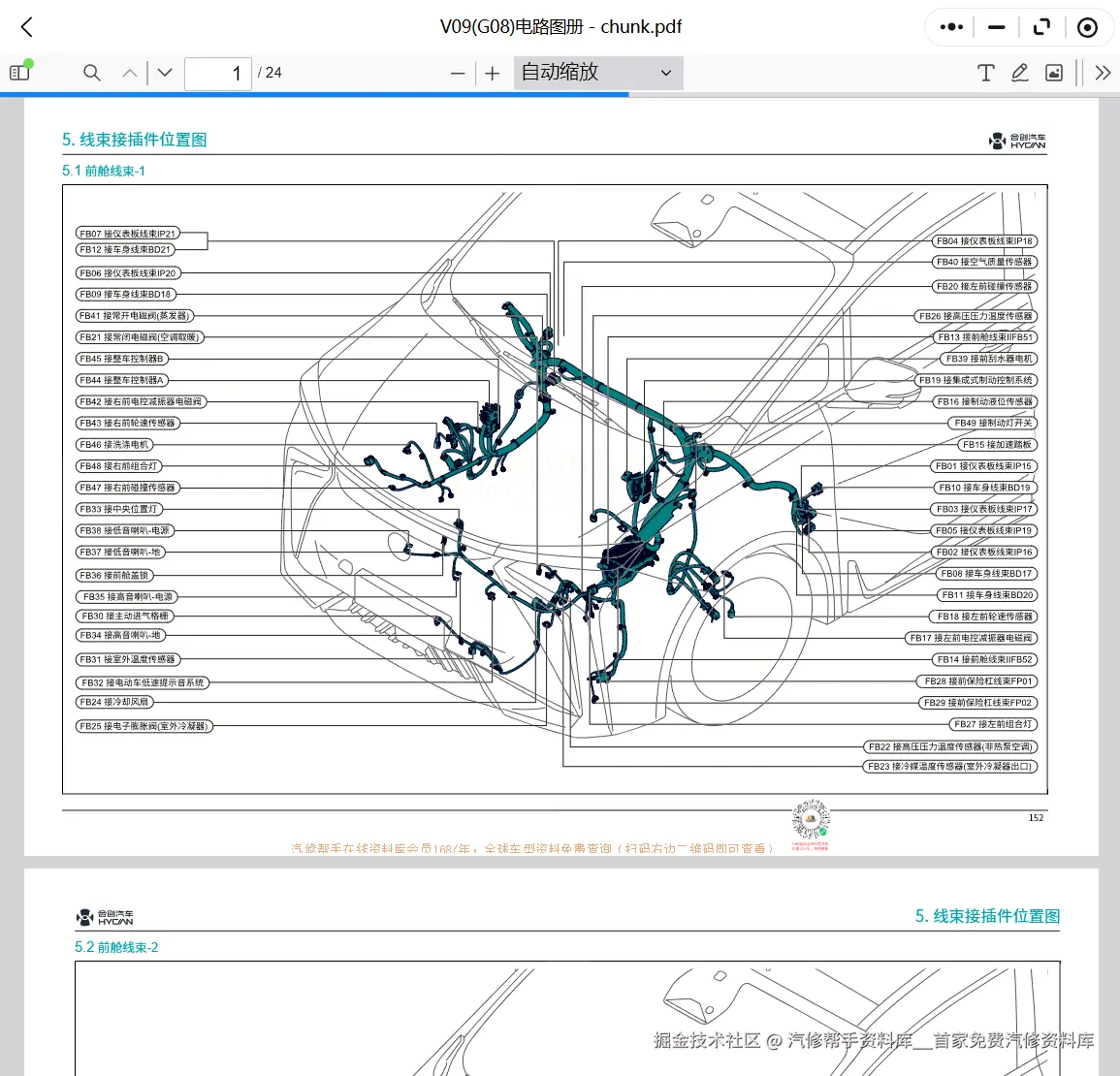
Task: Click the QR code near page footer
Action: [811, 820]
